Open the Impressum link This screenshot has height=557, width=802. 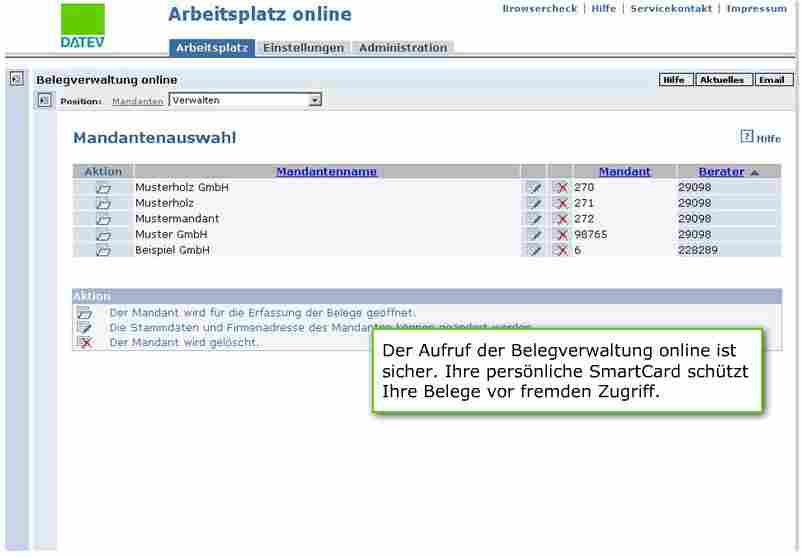[x=756, y=9]
